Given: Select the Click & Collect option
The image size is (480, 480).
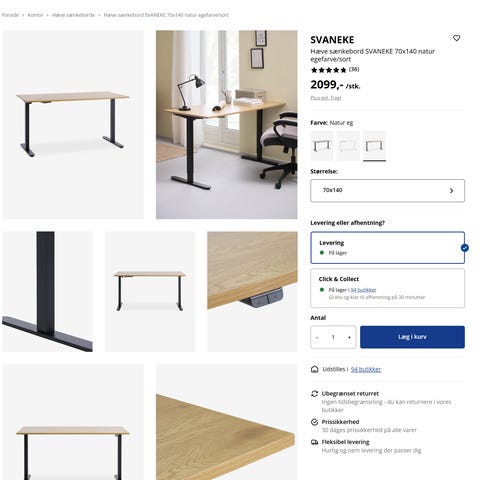Looking at the screenshot, I should pos(387,288).
